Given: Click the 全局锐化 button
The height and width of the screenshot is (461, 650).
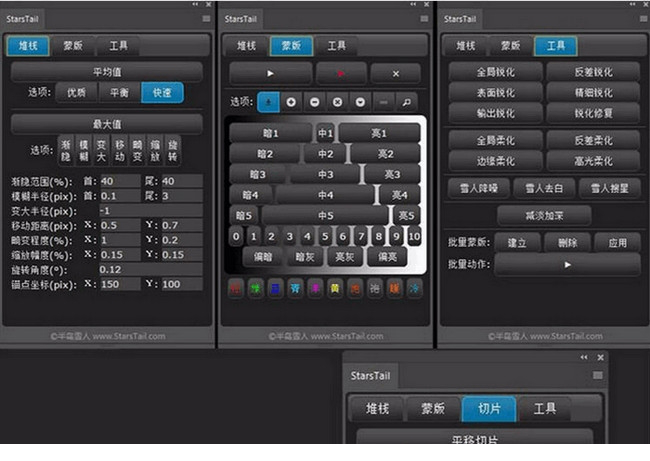Looking at the screenshot, I should coord(495,73).
